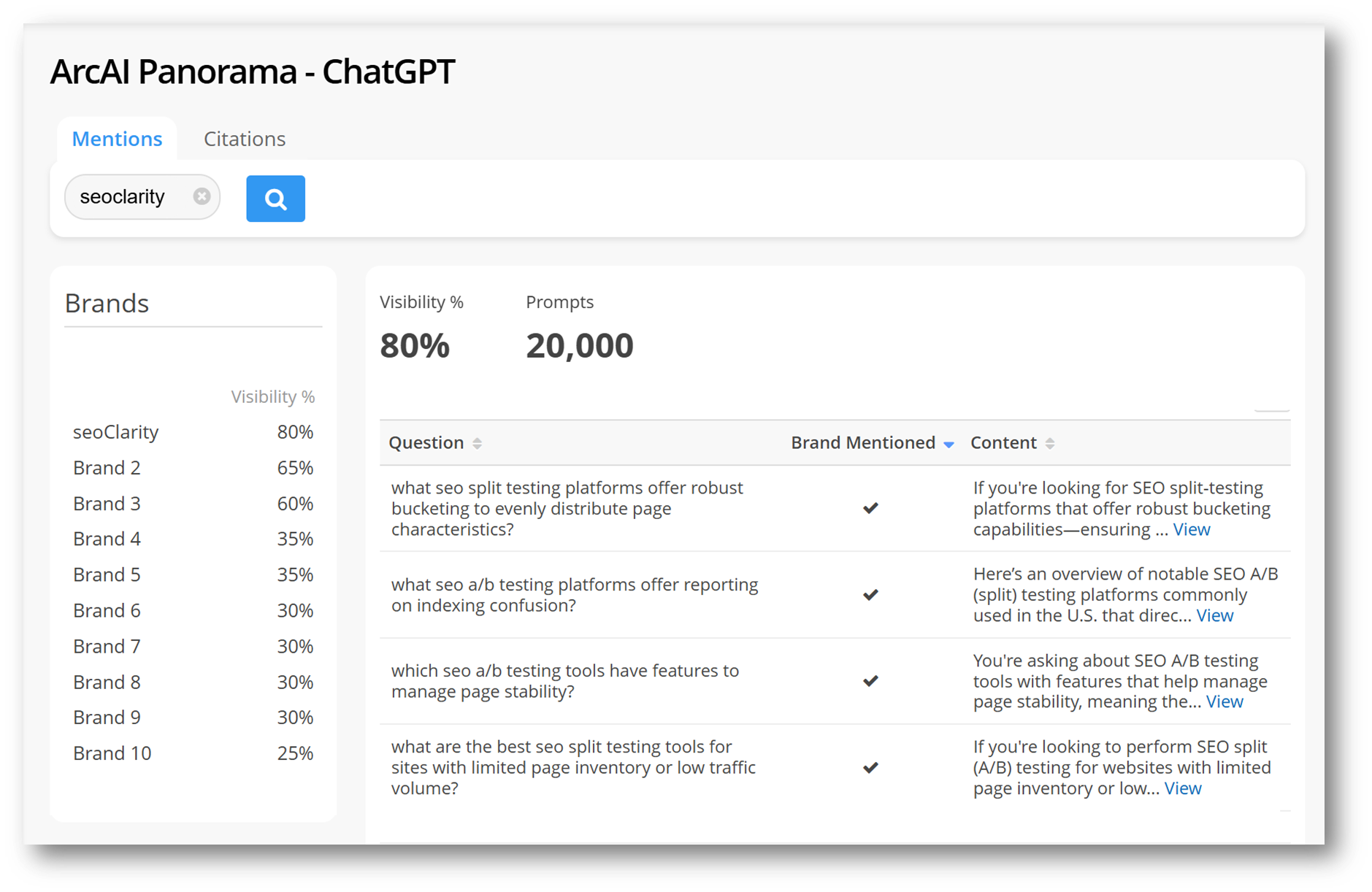View answer about limited page inventory

point(1182,788)
